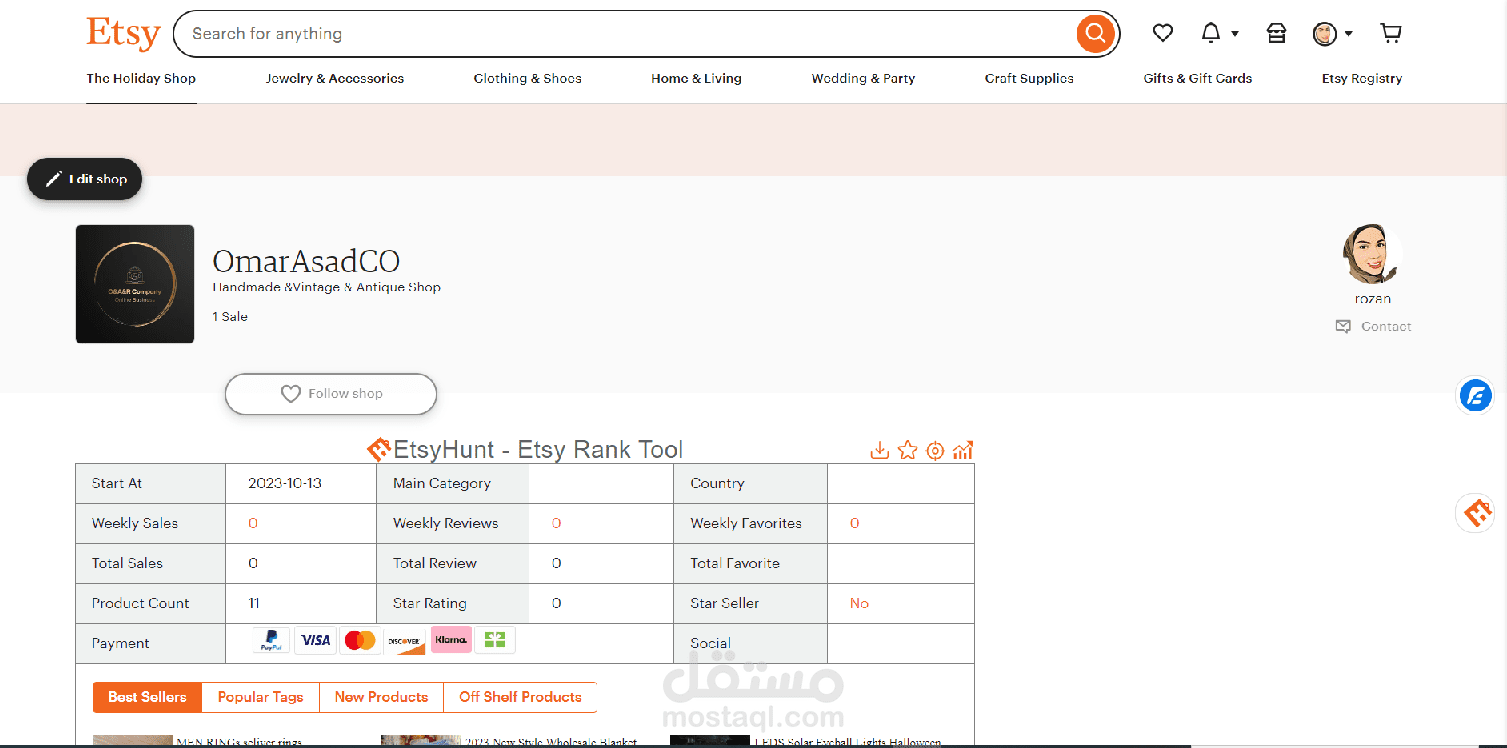Screen dimensions: 1507x748
Task: Click the rozan owner name
Action: pos(1373,298)
